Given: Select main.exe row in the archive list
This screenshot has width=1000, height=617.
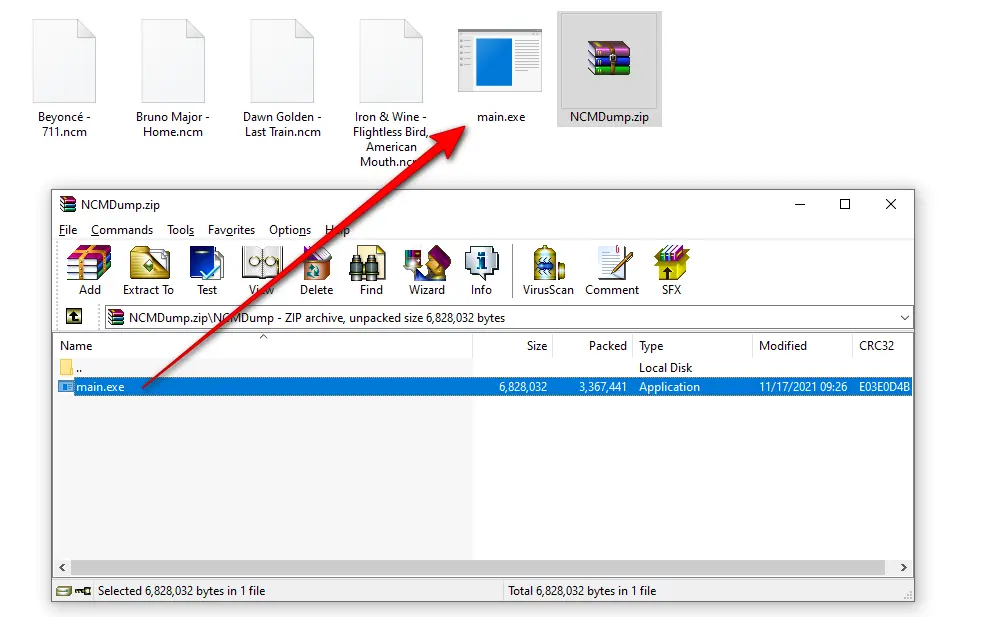Looking at the screenshot, I should coord(484,387).
